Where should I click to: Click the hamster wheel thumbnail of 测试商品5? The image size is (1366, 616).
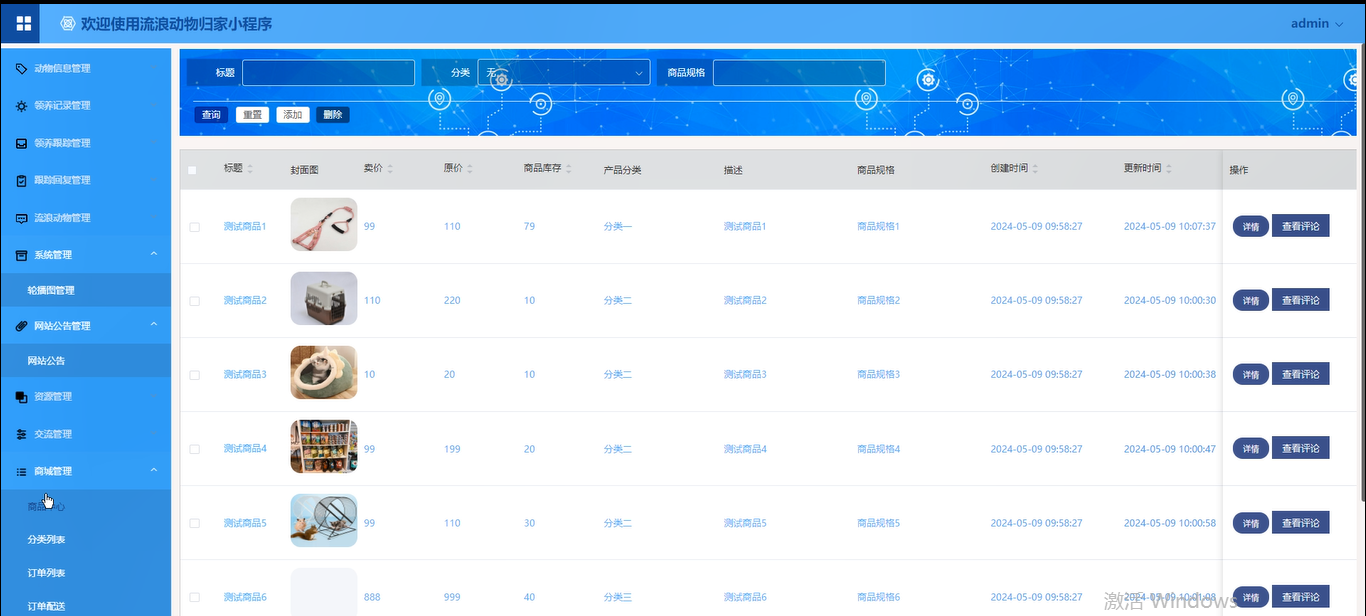324,520
